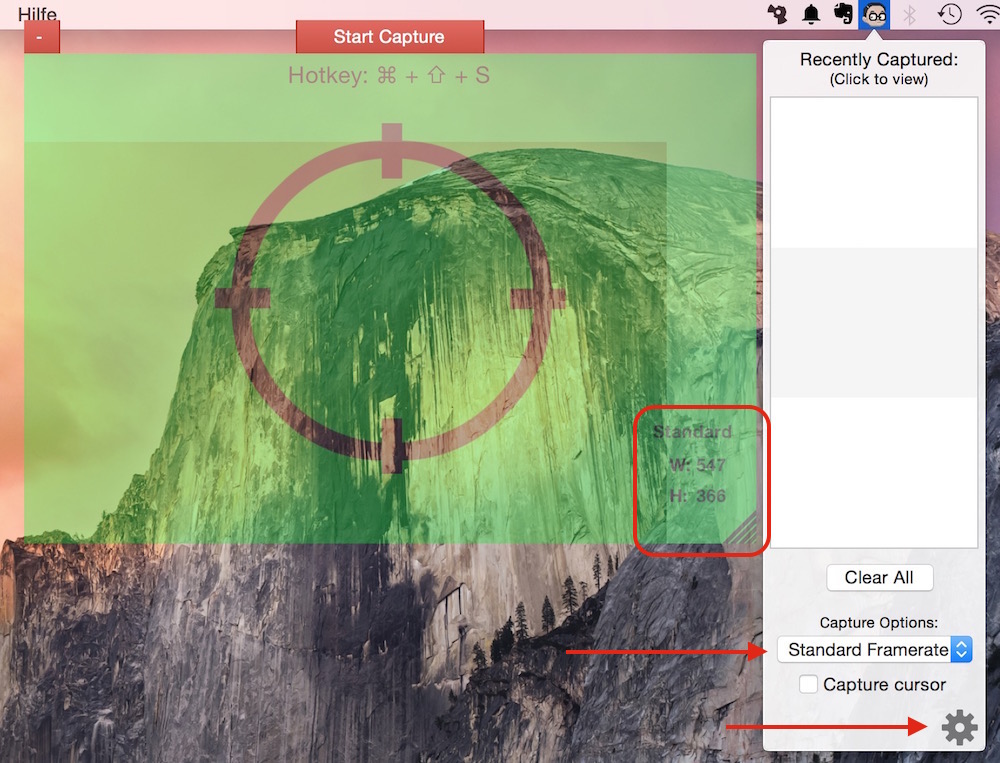The height and width of the screenshot is (763, 1000).
Task: Open the Wi-Fi status menu
Action: click(987, 14)
